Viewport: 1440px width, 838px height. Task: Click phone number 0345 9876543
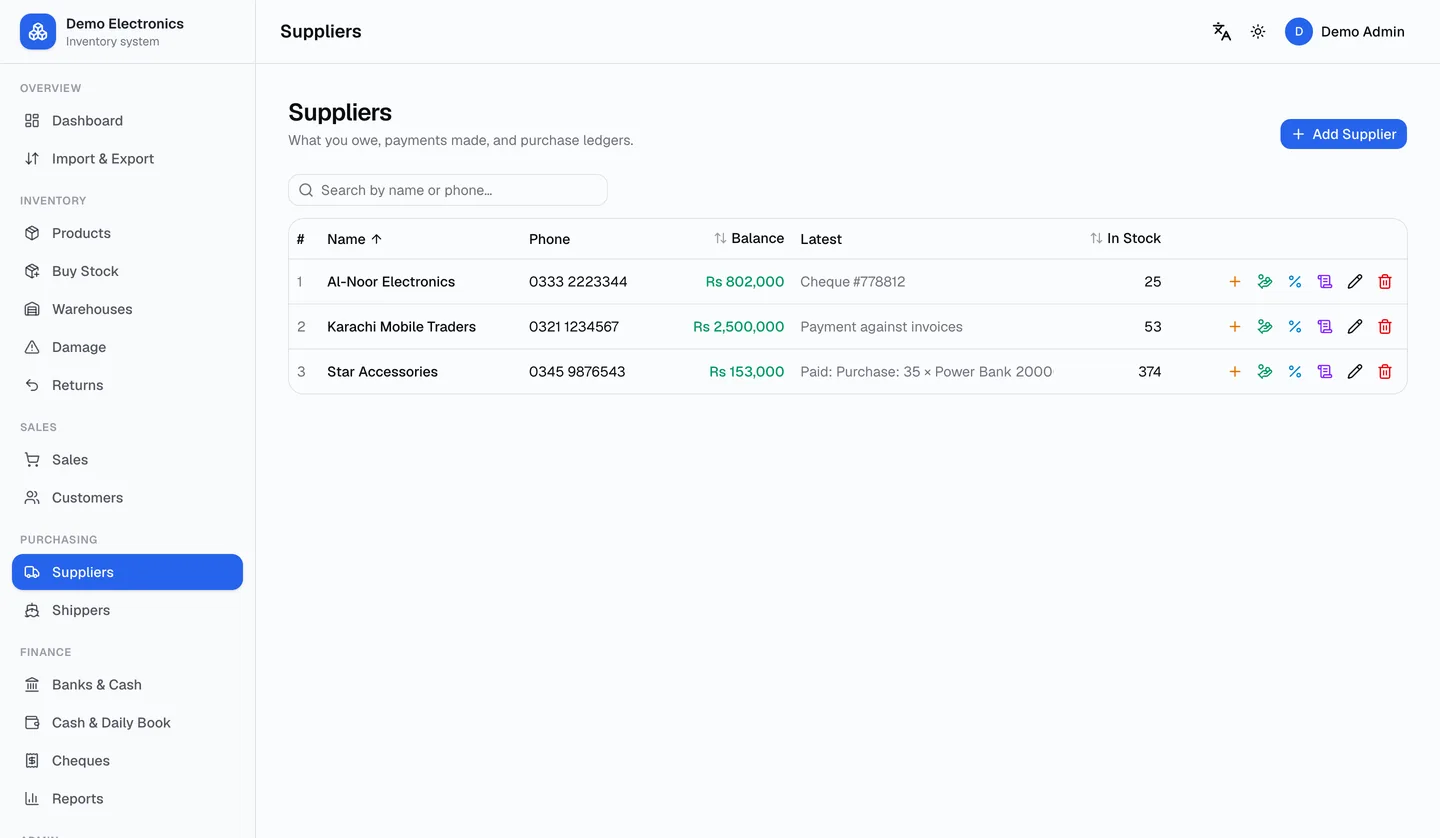[x=577, y=372]
